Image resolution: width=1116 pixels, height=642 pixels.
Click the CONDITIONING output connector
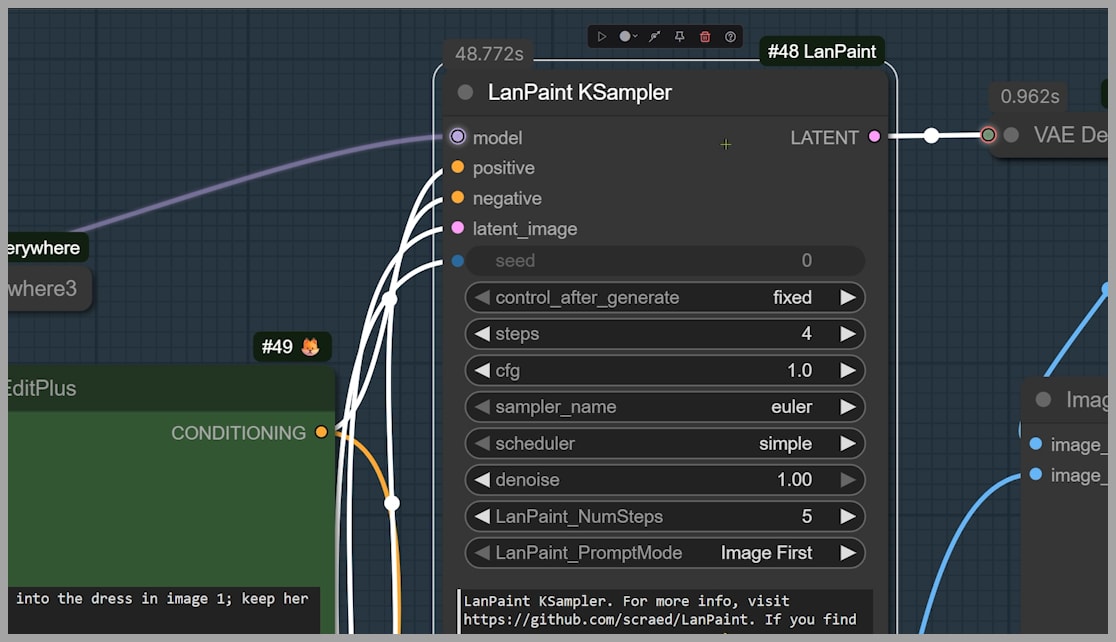(321, 432)
